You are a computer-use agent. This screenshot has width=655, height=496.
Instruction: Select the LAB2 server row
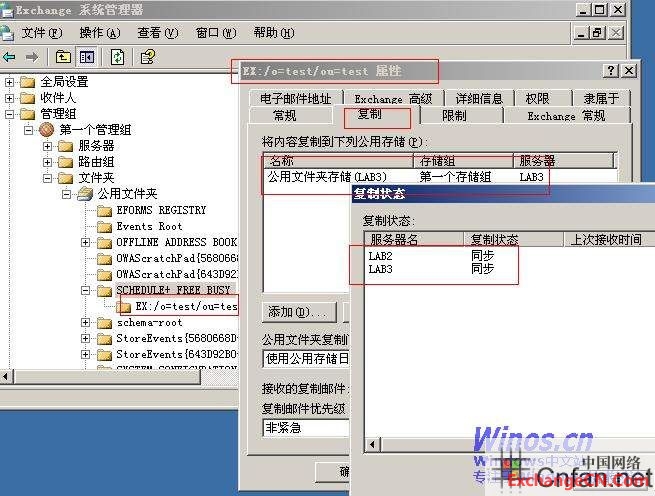coord(380,256)
